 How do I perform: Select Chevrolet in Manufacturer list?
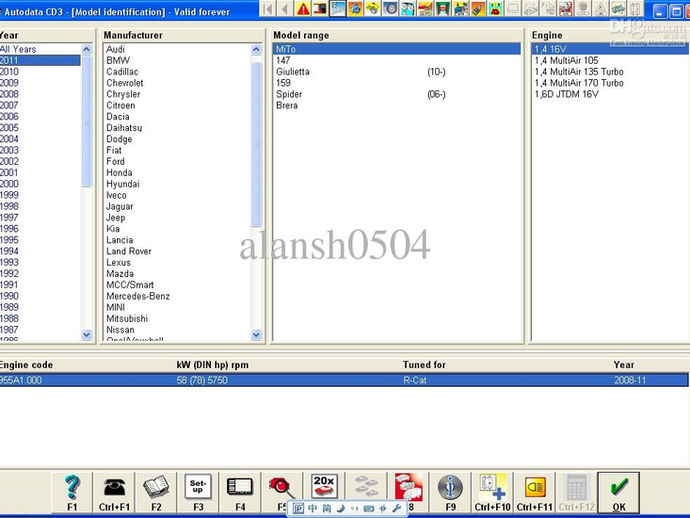177,83
